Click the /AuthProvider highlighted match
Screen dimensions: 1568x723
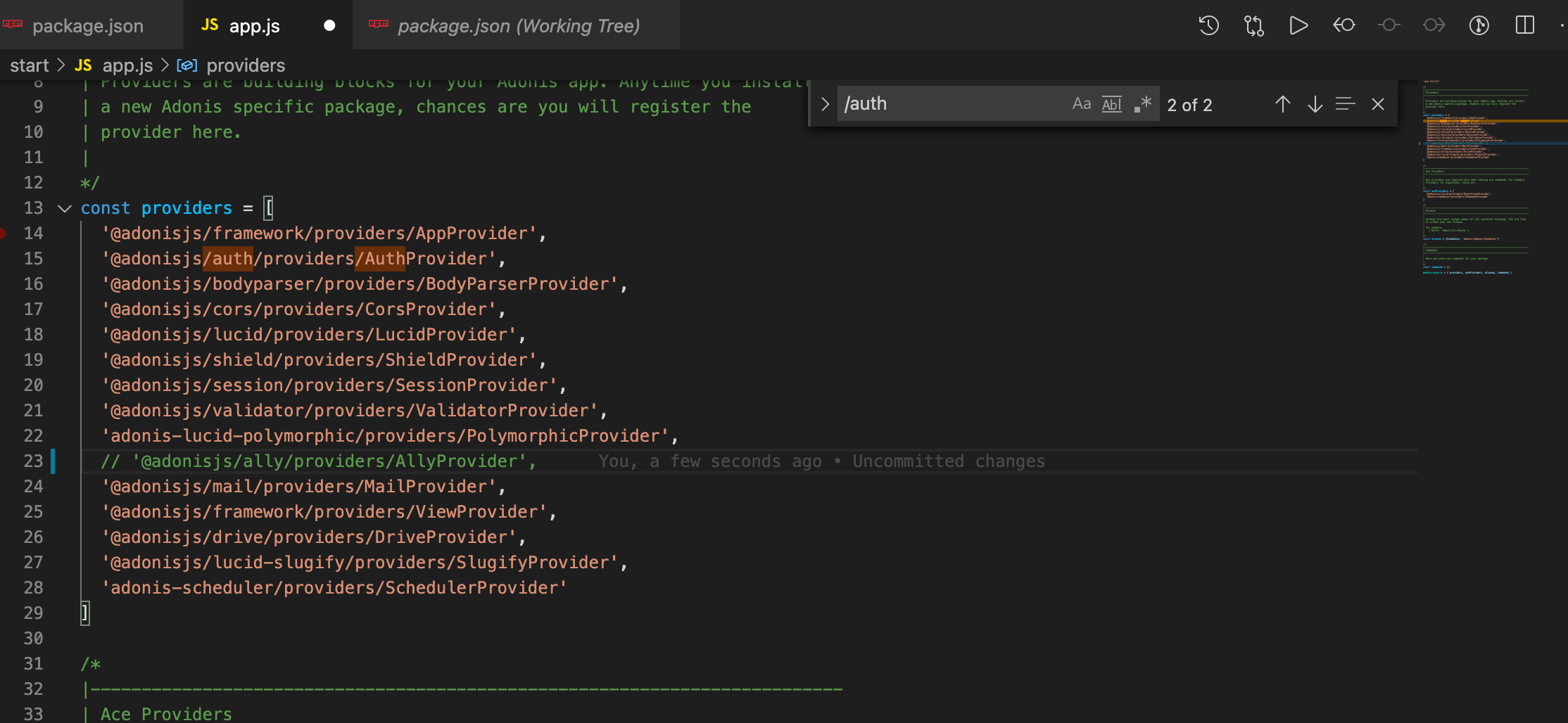pyautogui.click(x=380, y=259)
